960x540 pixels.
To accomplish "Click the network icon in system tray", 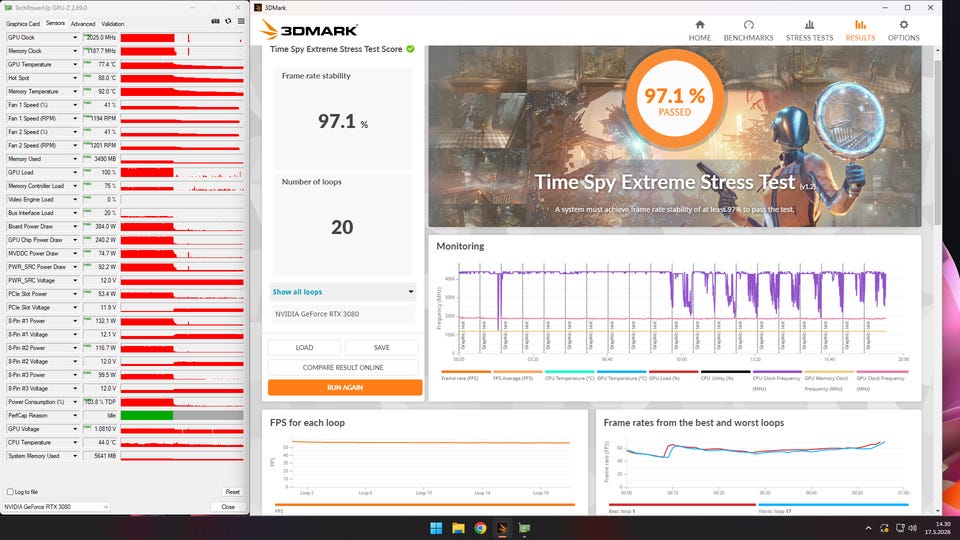I will (x=899, y=528).
